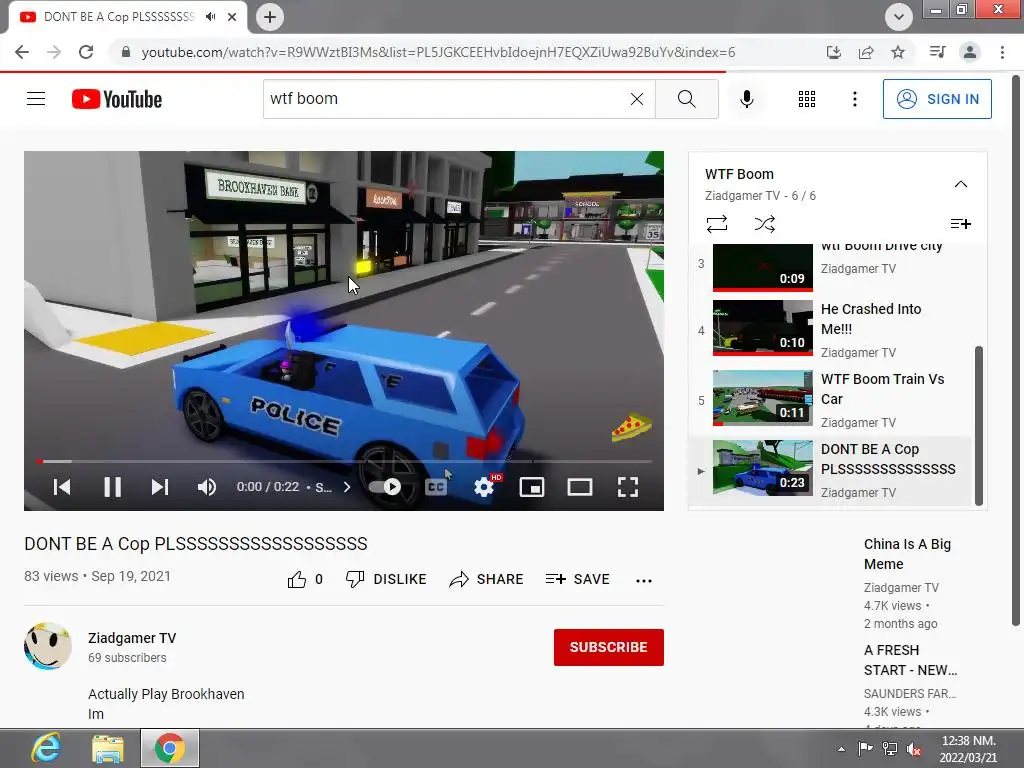Open more actions ellipsis below the video
The width and height of the screenshot is (1024, 768).
click(644, 580)
